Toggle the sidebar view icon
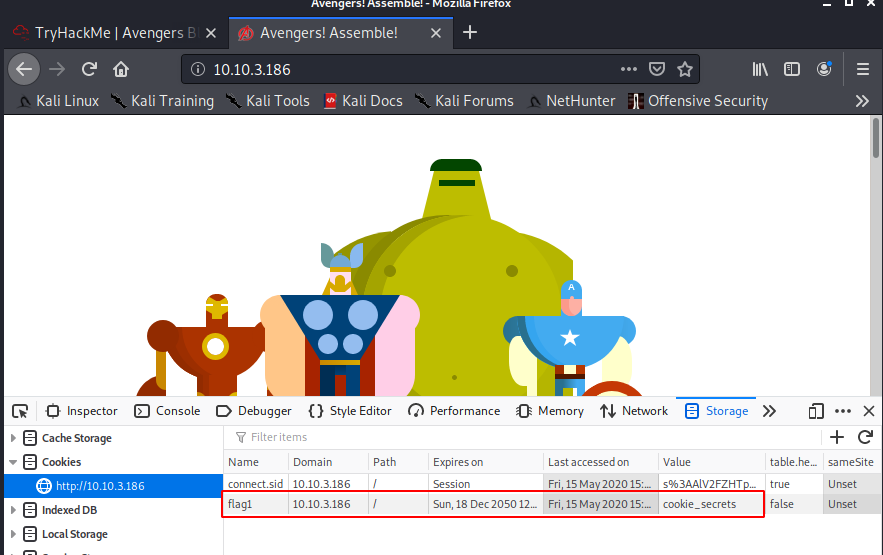883x555 pixels. coord(792,69)
